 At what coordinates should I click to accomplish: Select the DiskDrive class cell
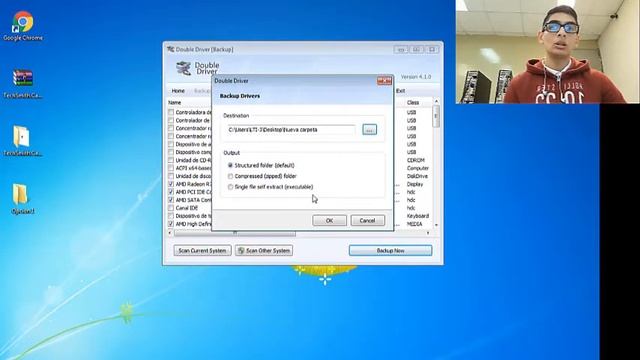tap(417, 176)
